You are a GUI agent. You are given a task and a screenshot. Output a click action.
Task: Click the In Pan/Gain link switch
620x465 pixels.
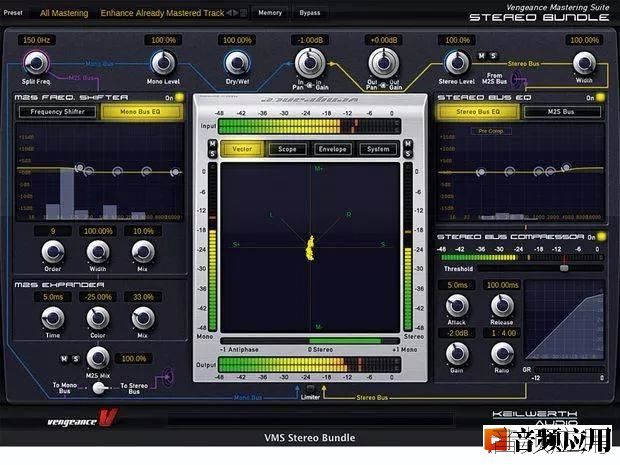310,84
